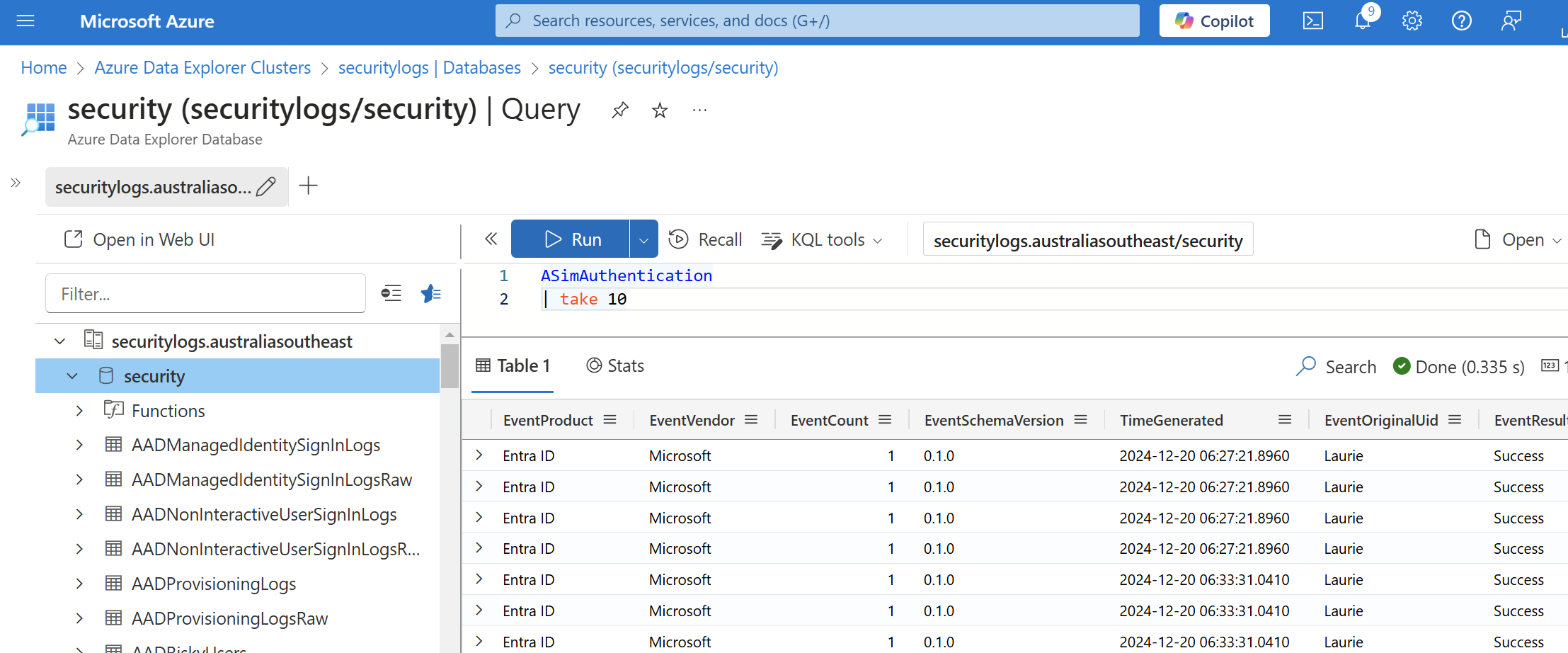Add a new query tab with plus
1568x653 pixels.
308,186
